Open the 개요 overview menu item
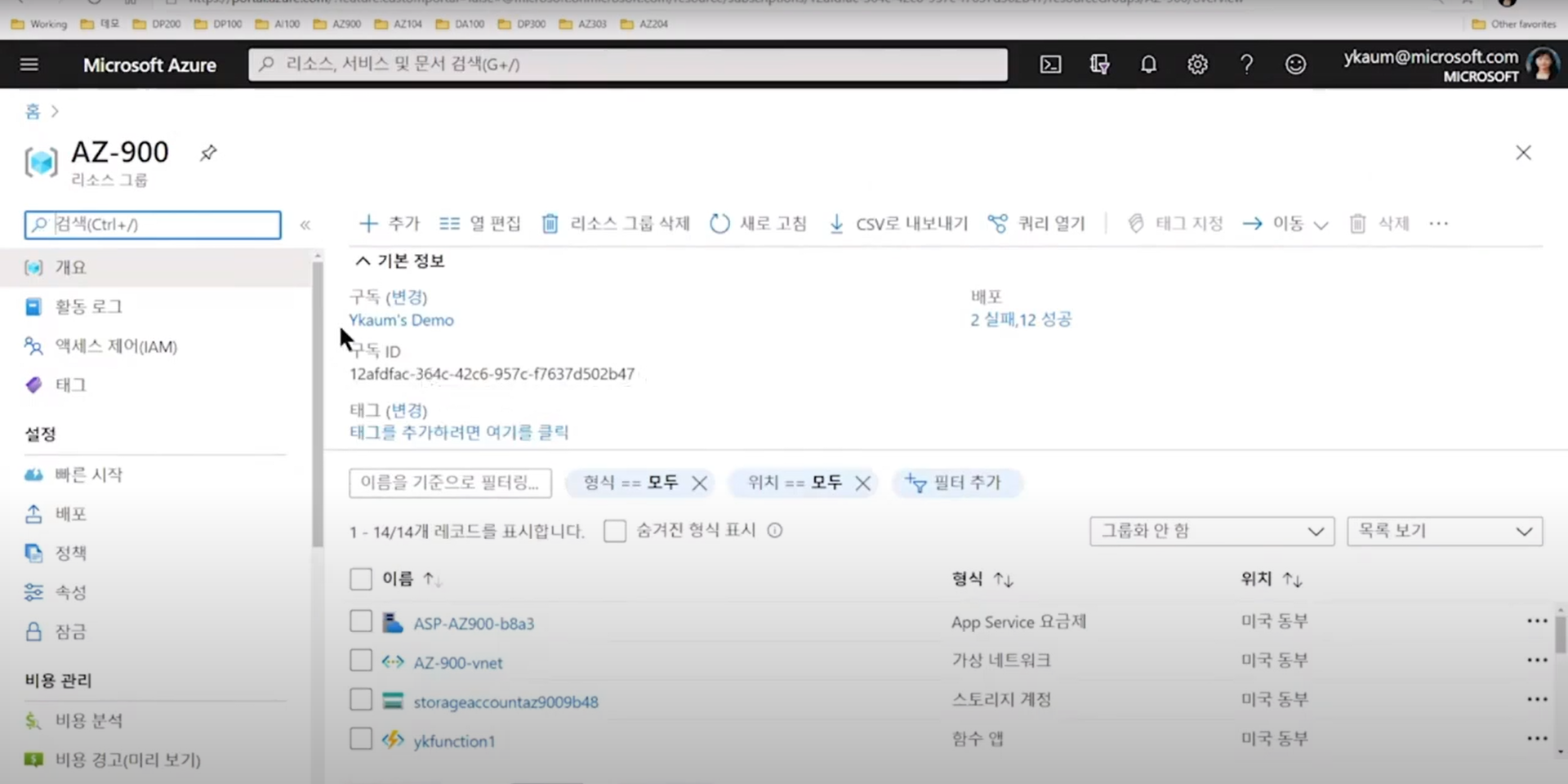The image size is (1568, 784). coord(155,267)
